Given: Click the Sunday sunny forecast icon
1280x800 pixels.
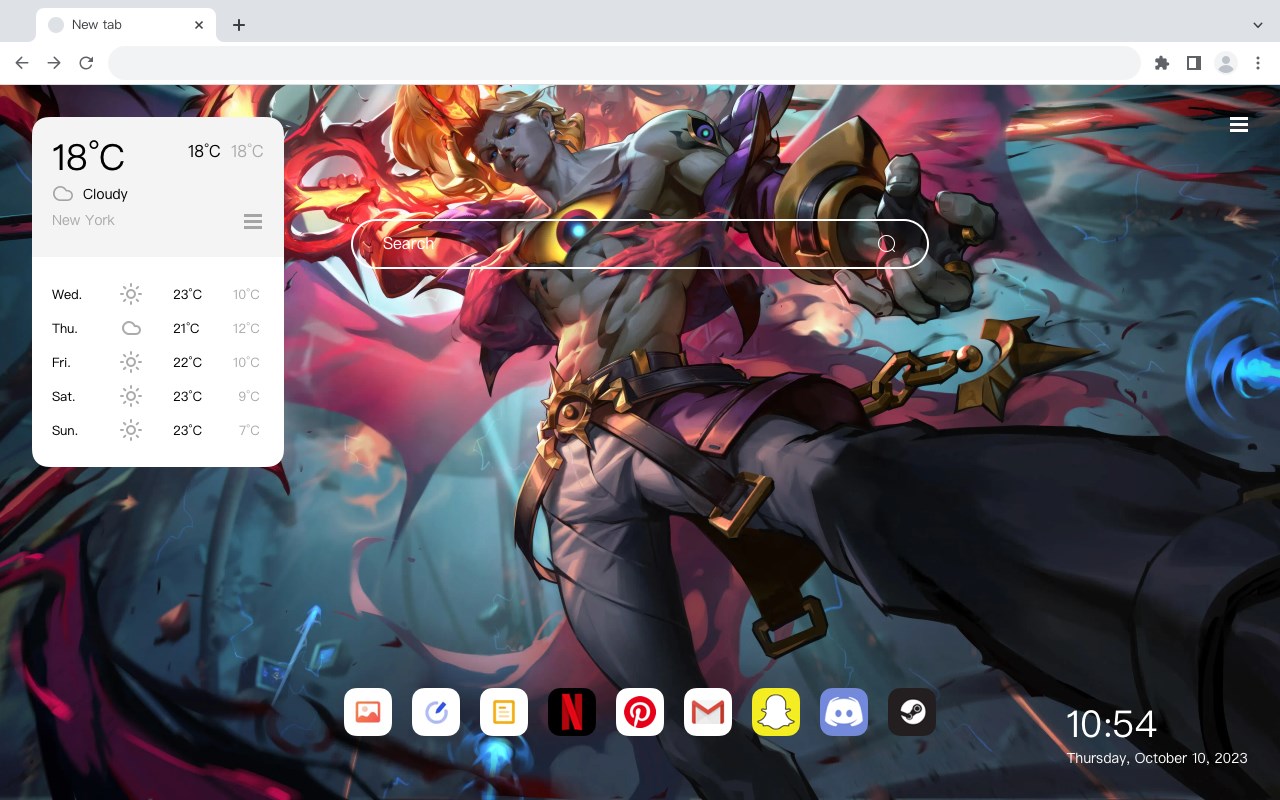Looking at the screenshot, I should (131, 430).
